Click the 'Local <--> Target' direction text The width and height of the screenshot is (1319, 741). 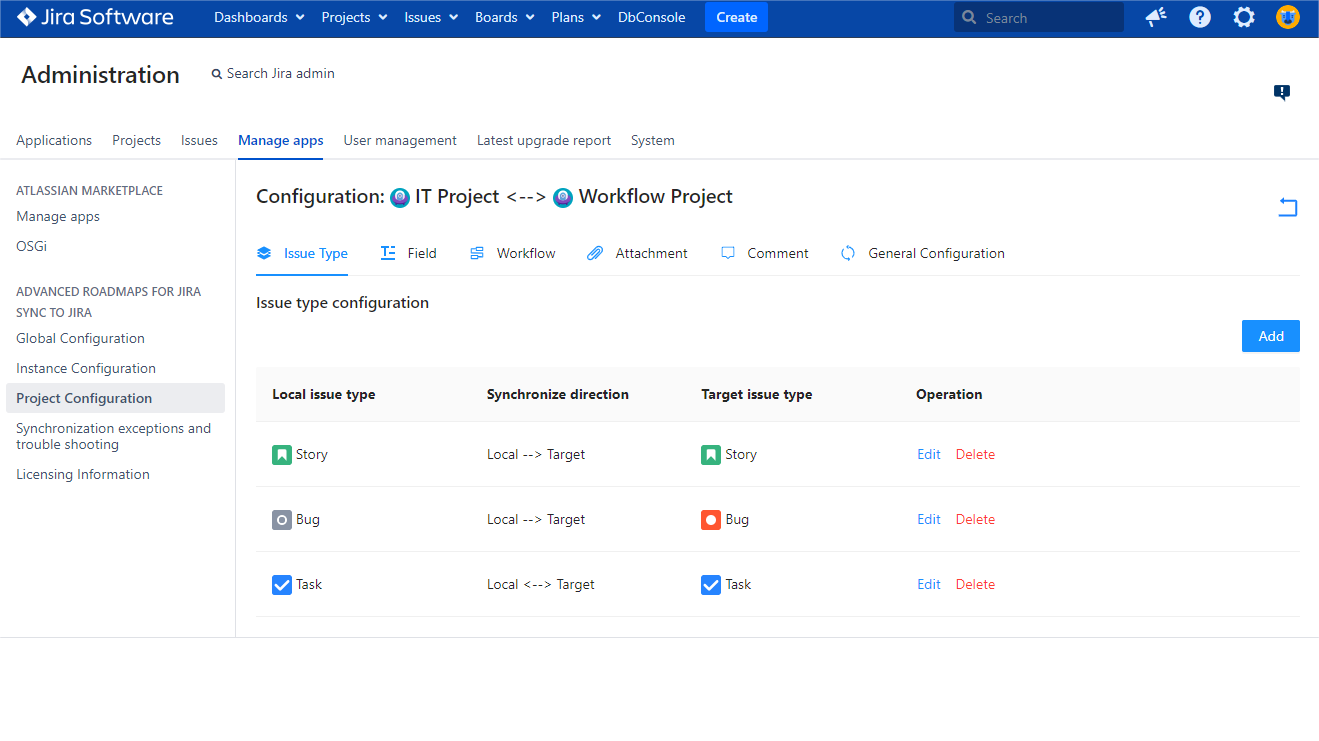(x=541, y=584)
